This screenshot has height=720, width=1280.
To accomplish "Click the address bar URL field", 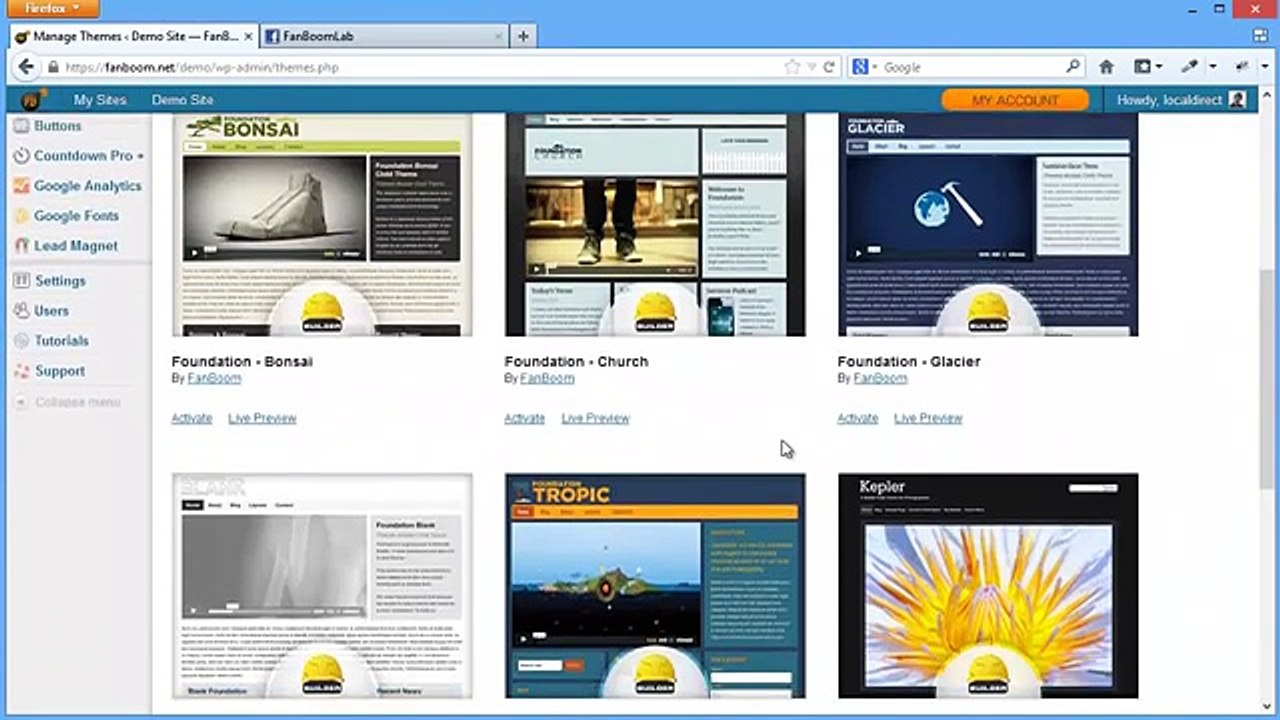I will click(420, 67).
